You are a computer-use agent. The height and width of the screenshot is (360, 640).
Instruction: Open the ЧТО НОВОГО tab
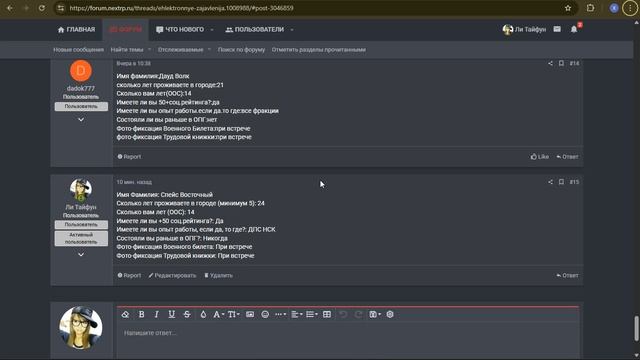tap(180, 29)
